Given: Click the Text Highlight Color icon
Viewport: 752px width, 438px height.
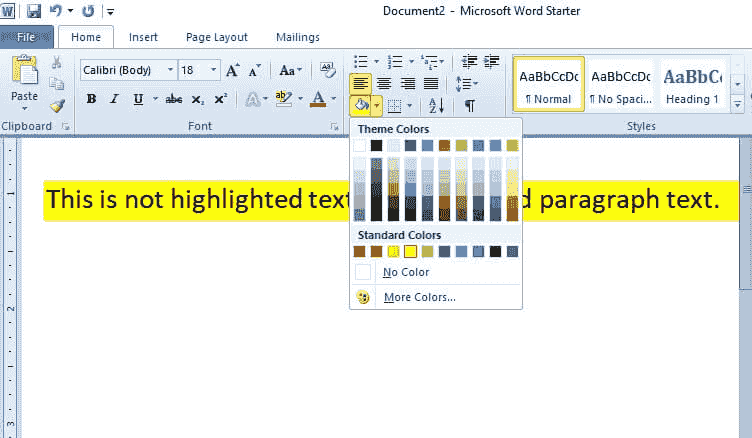Looking at the screenshot, I should pos(284,99).
